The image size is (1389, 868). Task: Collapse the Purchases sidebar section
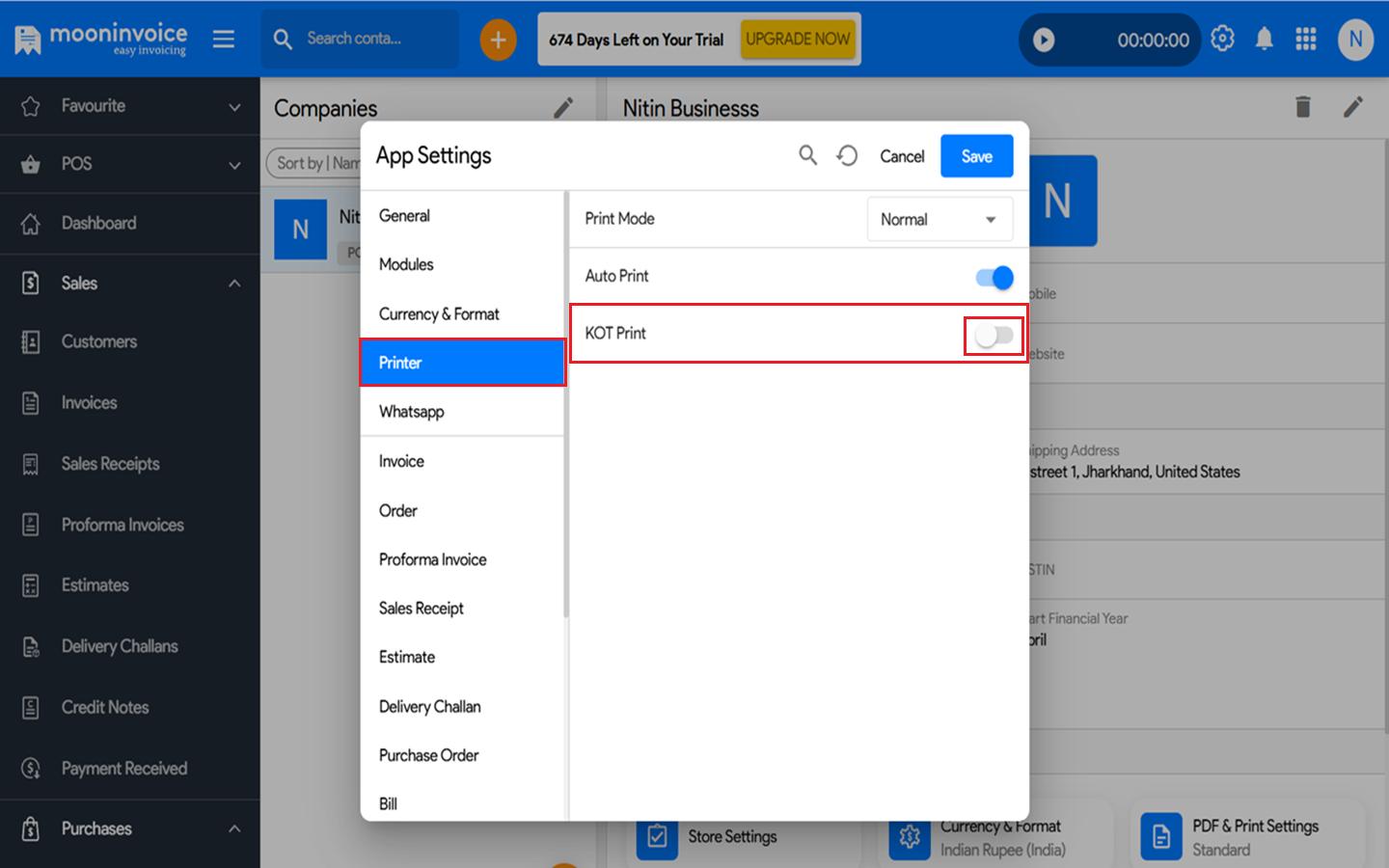[234, 828]
